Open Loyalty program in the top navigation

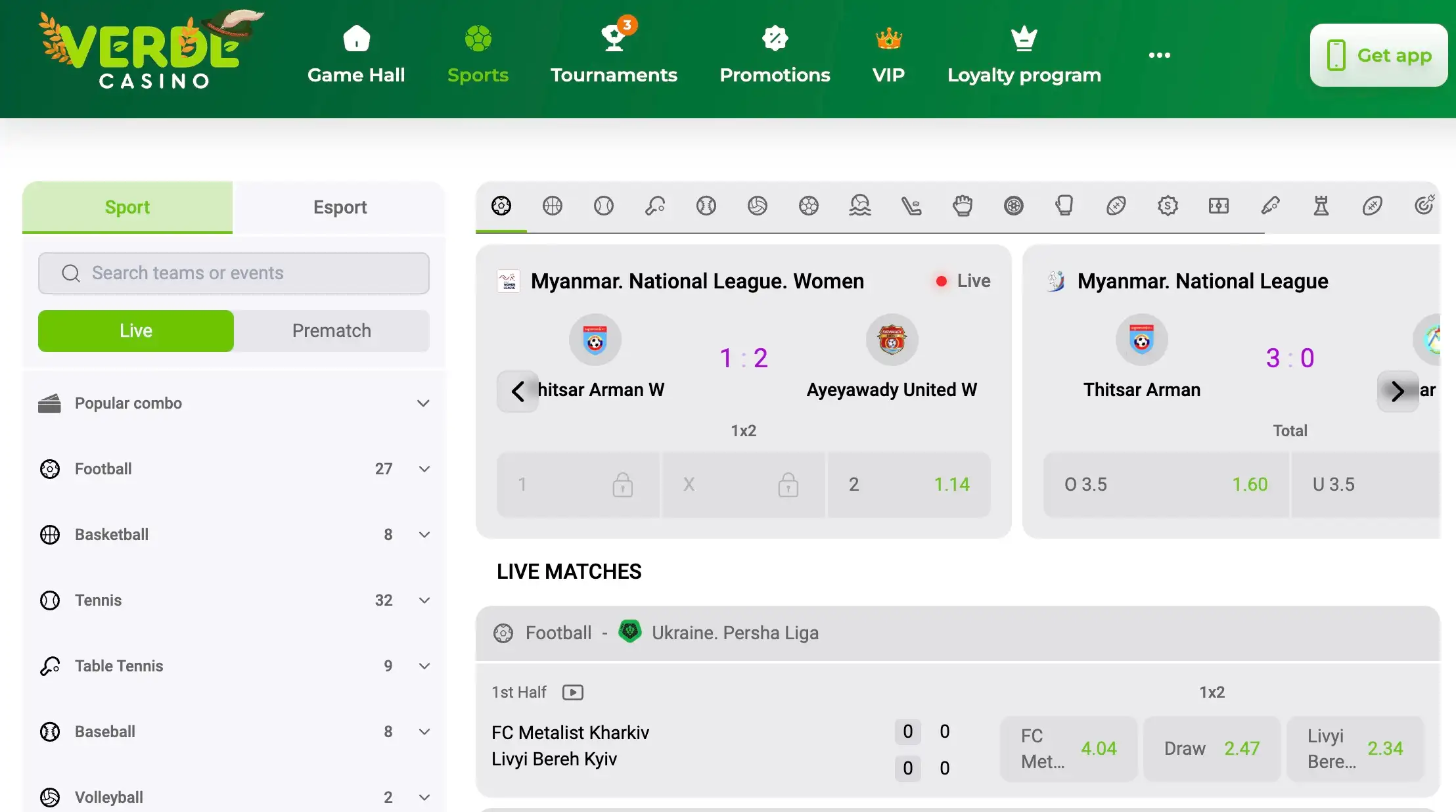pyautogui.click(x=1024, y=55)
